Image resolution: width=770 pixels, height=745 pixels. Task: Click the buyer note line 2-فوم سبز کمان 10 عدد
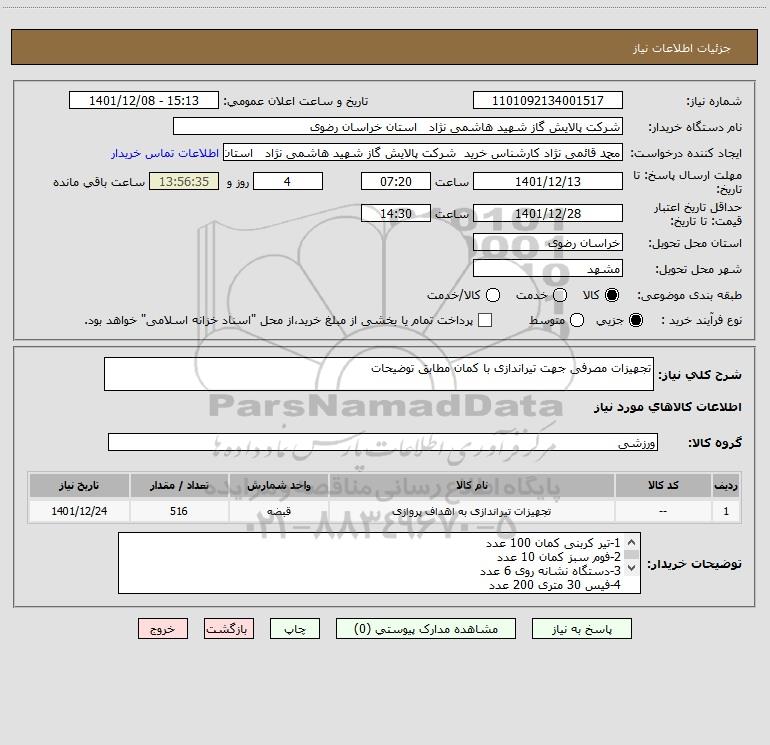click(x=559, y=557)
